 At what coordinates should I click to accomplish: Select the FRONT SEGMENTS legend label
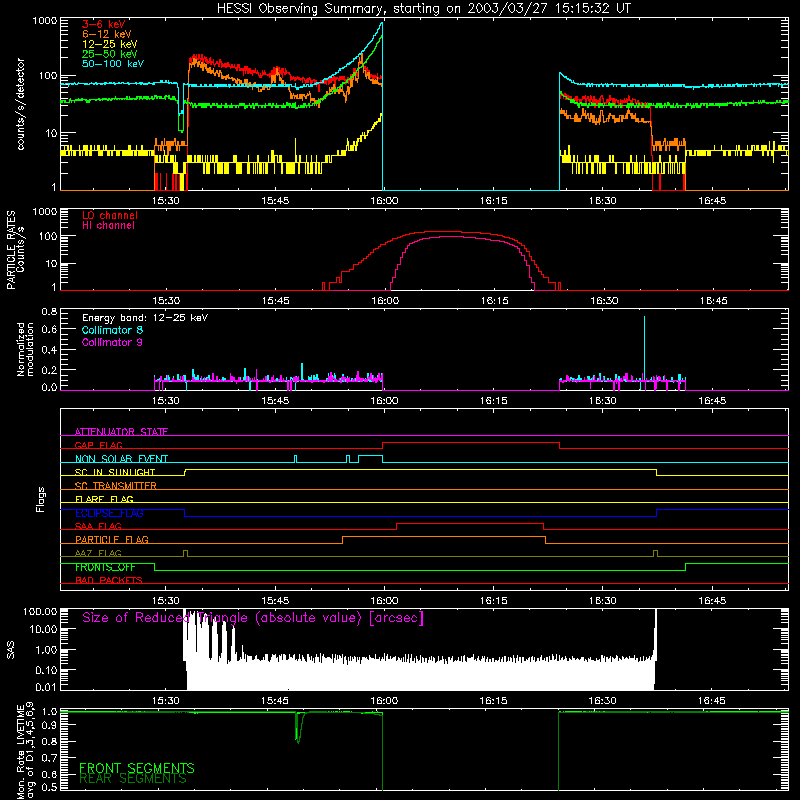pos(137,768)
